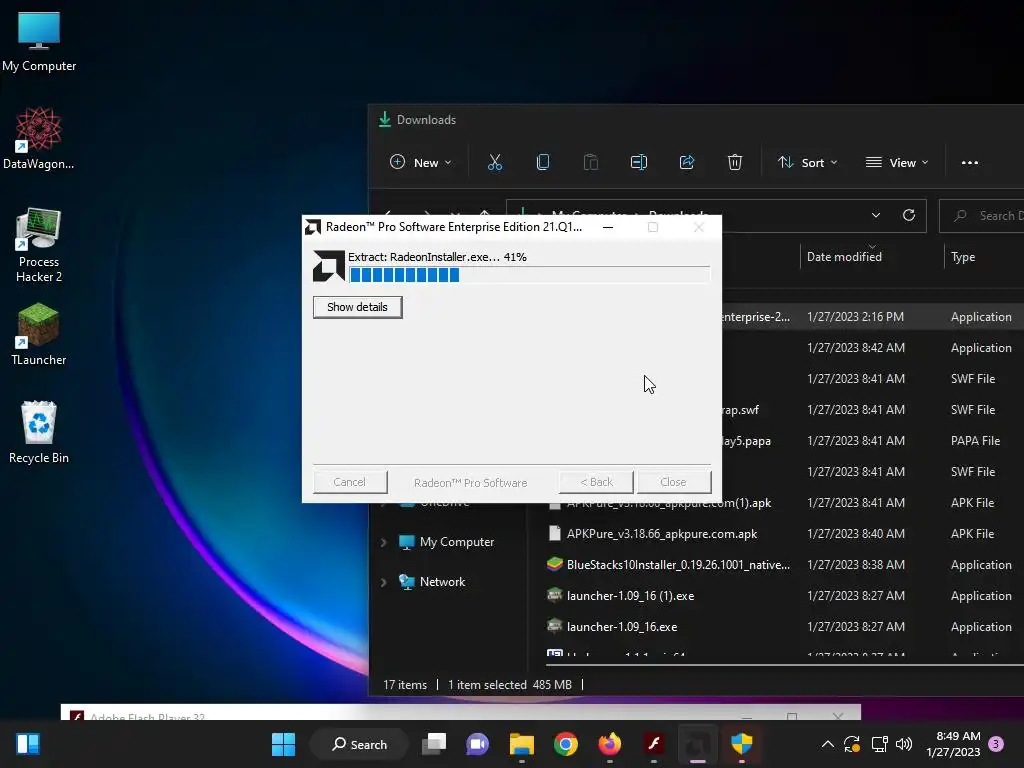
Task: Click the volume icon in the system tray
Action: (x=904, y=744)
